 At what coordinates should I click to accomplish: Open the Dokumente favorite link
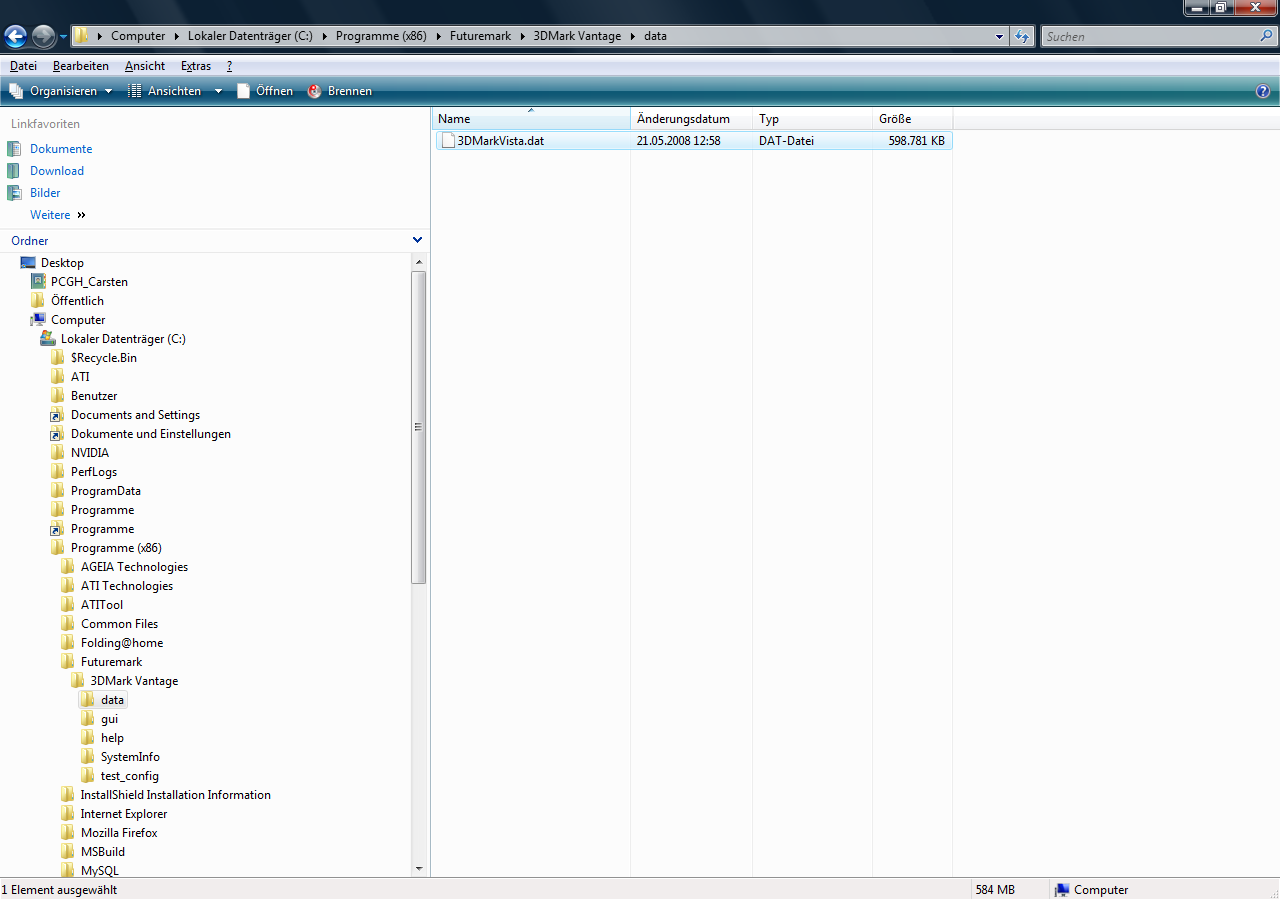(61, 149)
